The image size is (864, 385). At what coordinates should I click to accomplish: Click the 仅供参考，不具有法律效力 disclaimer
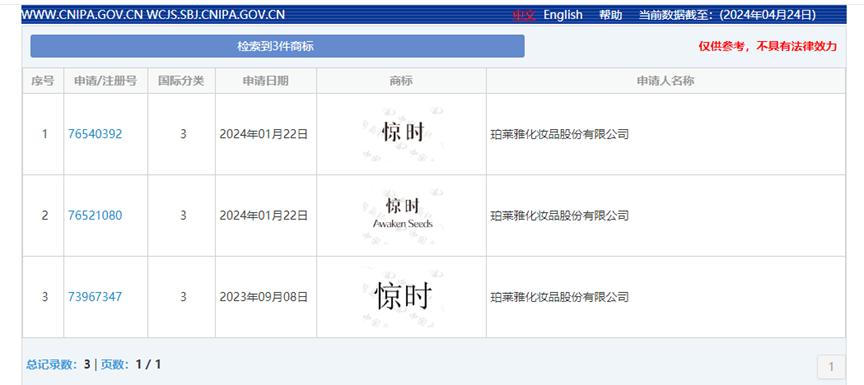(x=768, y=46)
